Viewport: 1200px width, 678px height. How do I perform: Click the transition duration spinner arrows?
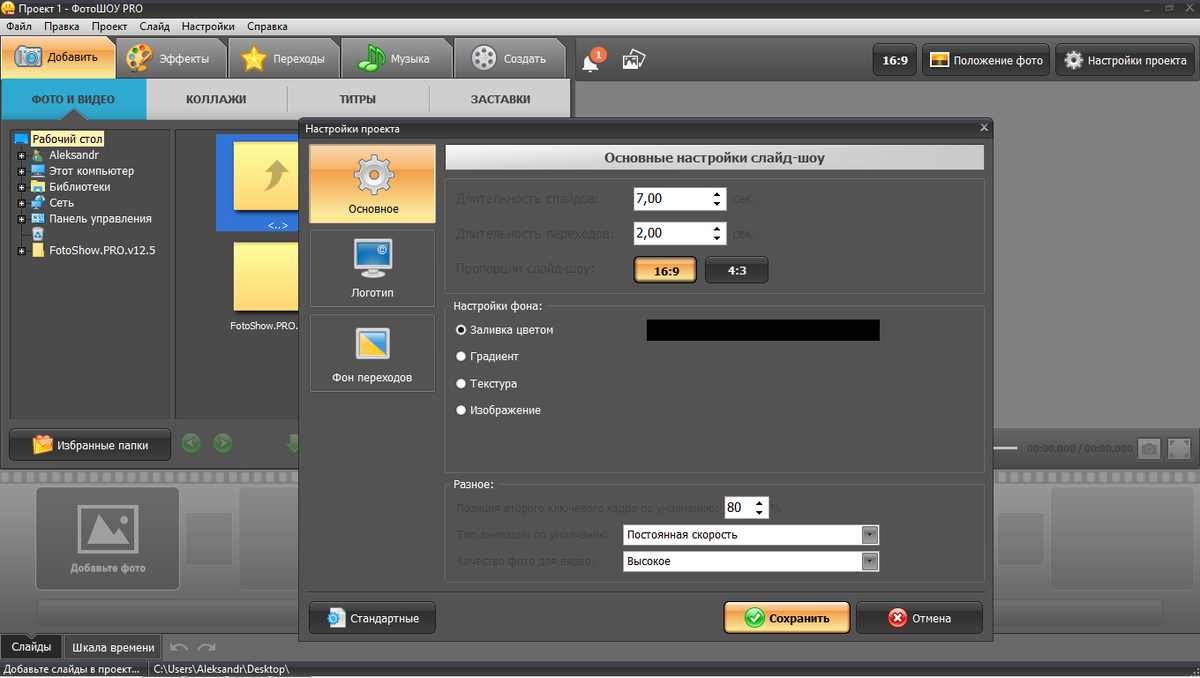click(x=717, y=233)
